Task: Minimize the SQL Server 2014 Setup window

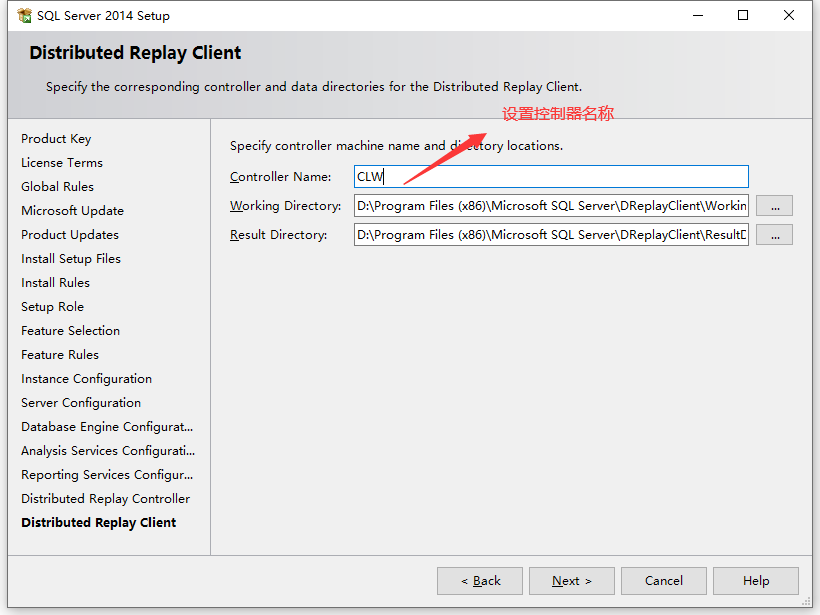Action: click(x=698, y=16)
